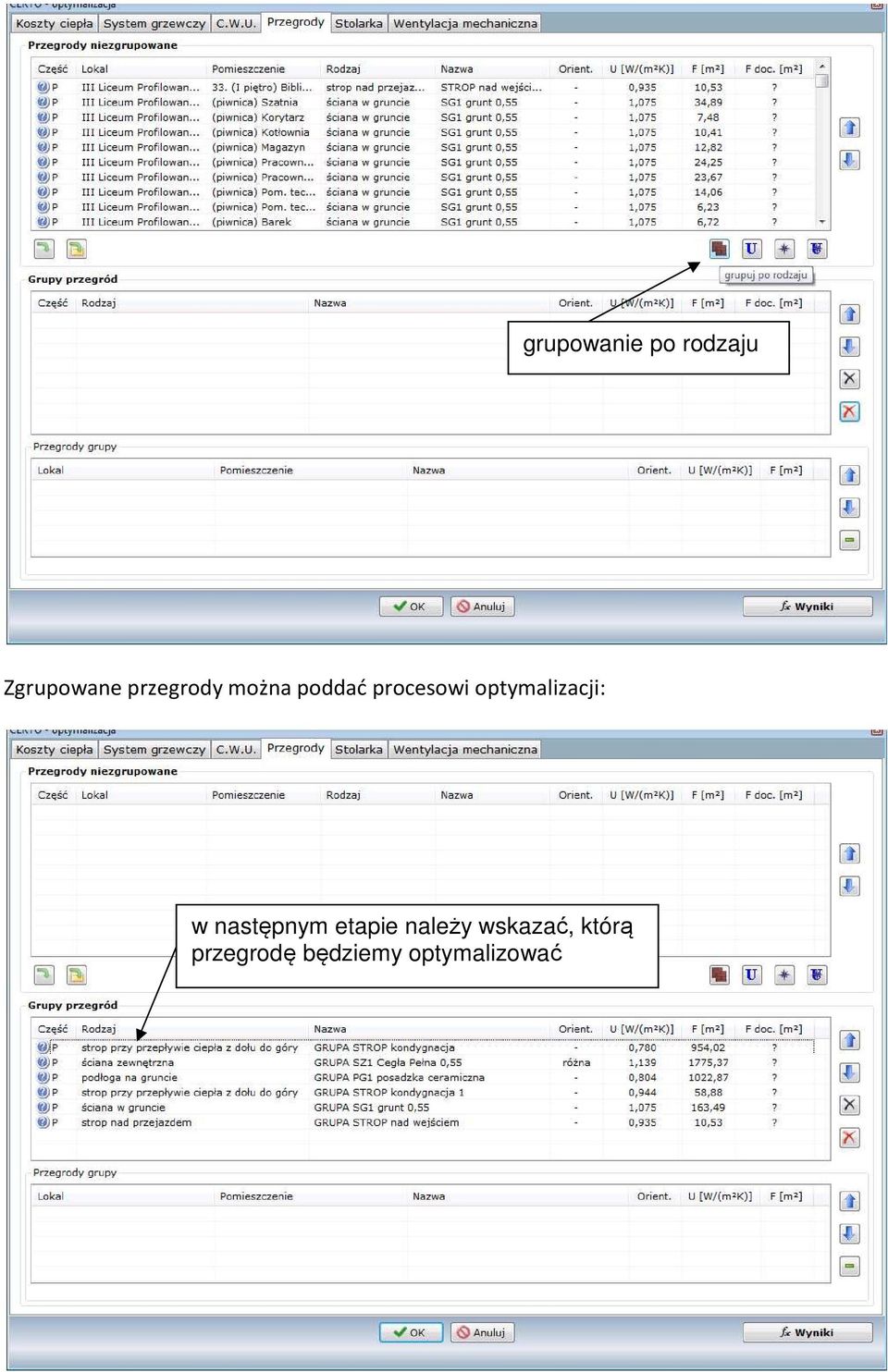The width and height of the screenshot is (888, 1372).
Task: Click the F value "1775,37"
Action: (709, 1062)
